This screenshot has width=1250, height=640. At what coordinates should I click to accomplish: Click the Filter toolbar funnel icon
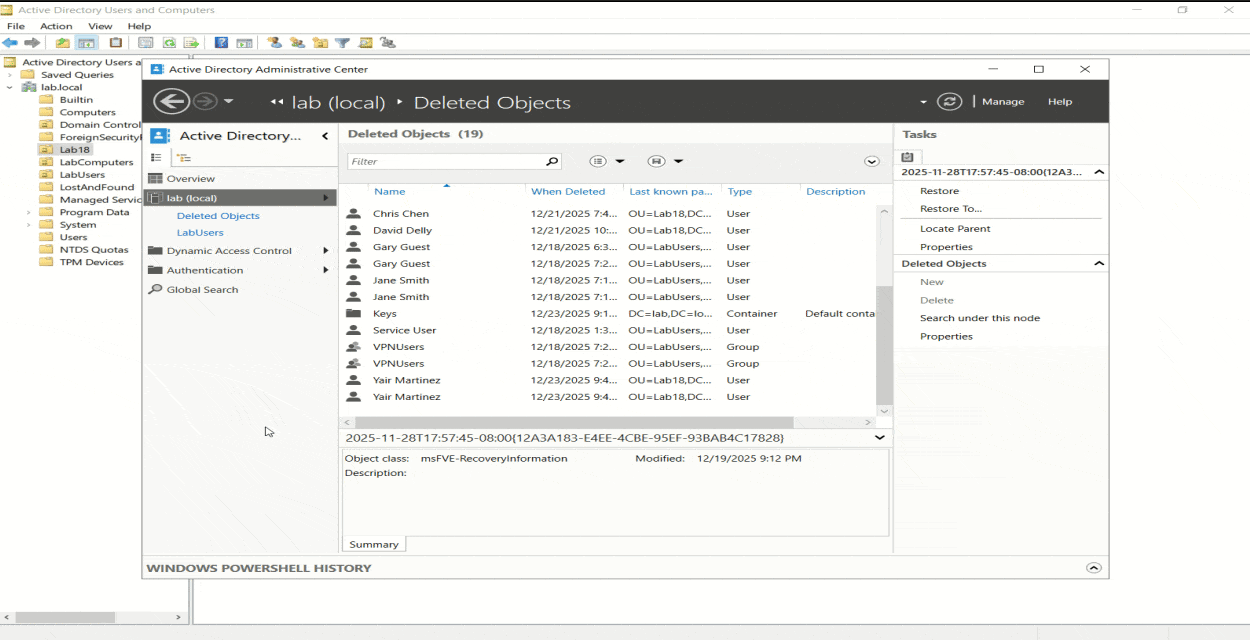pos(342,43)
